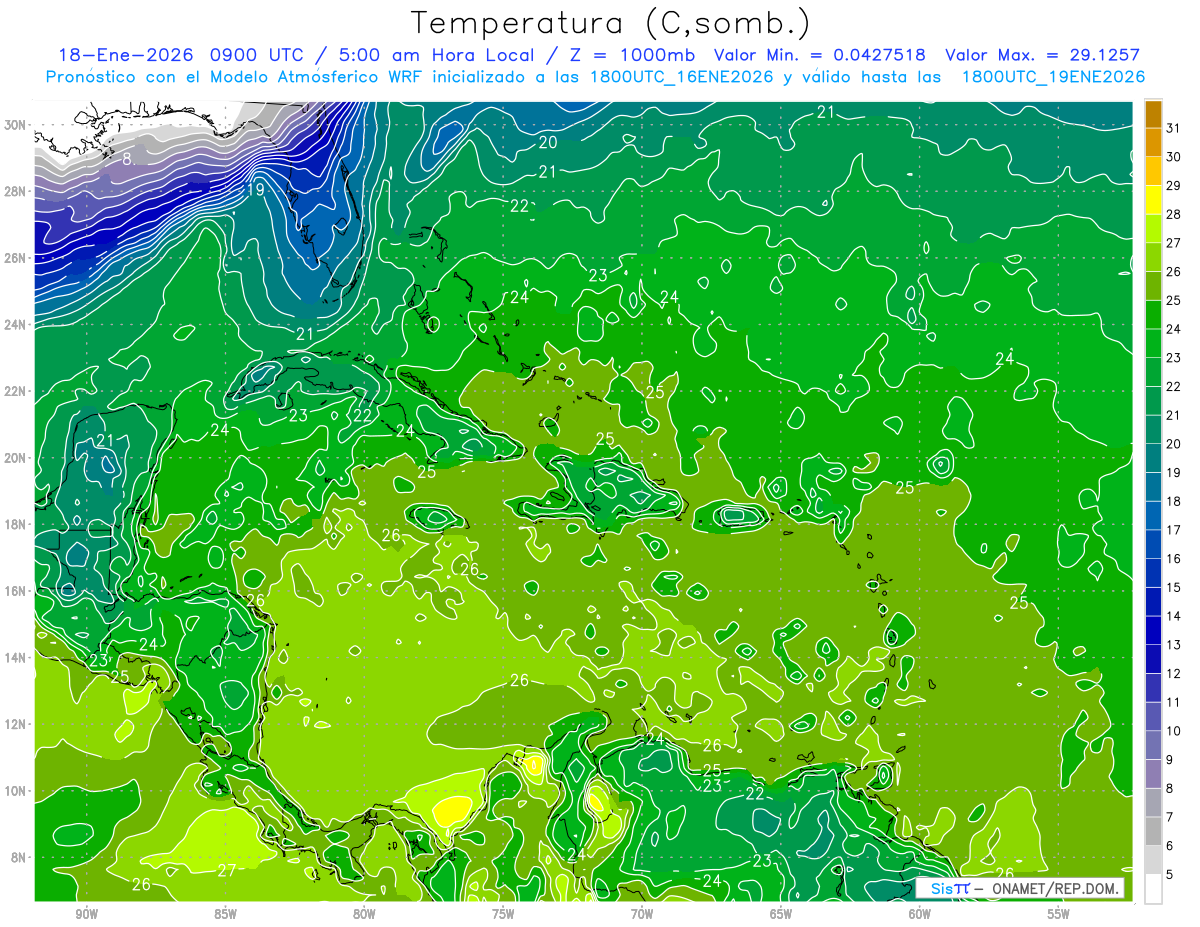Click the 22N latitude axis label
1200x927 pixels.
pos(16,391)
